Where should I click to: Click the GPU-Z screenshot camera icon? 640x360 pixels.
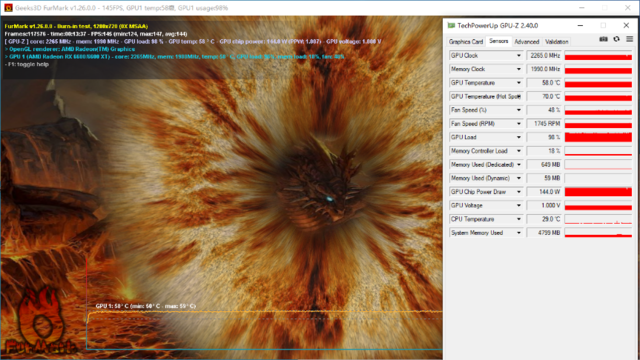603,39
